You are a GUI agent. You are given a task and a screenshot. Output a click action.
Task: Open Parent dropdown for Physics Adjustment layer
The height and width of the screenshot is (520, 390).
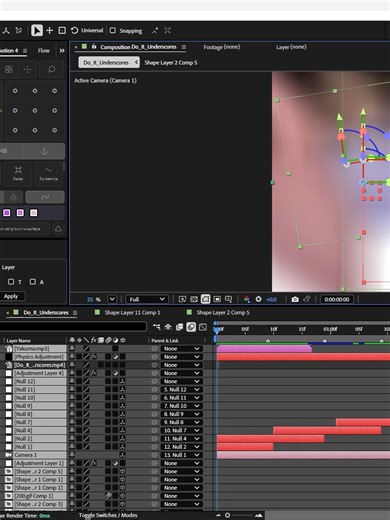[182, 357]
